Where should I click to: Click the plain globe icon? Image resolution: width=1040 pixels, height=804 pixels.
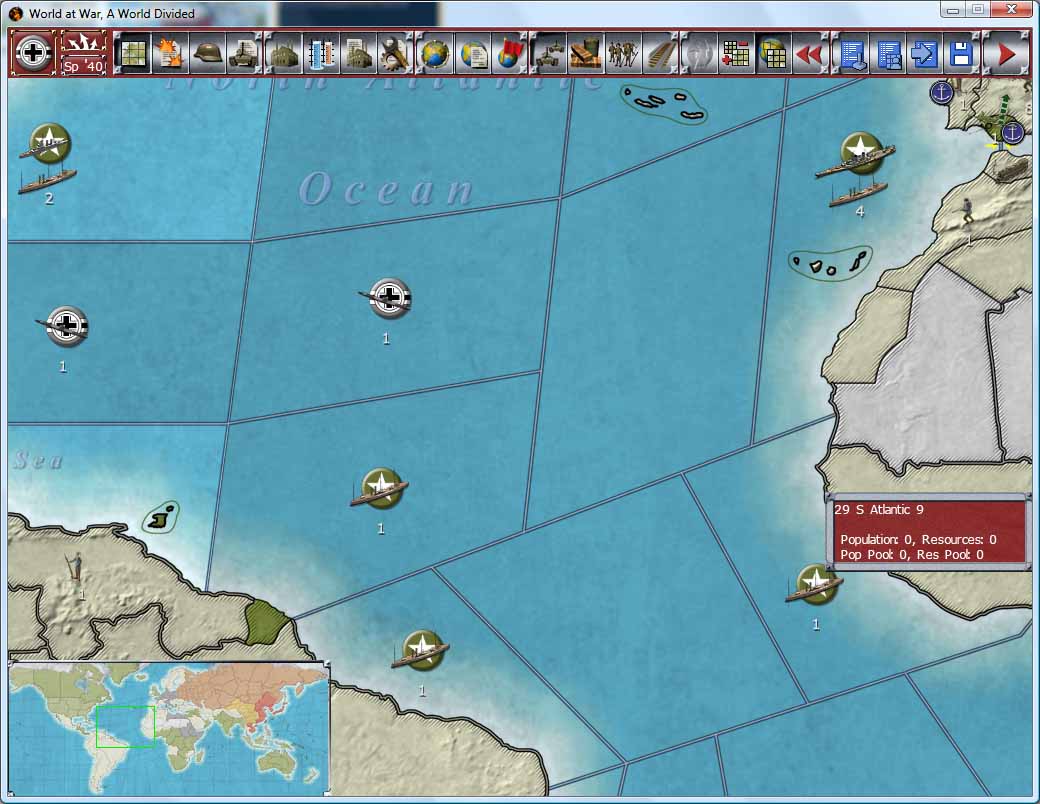(436, 54)
